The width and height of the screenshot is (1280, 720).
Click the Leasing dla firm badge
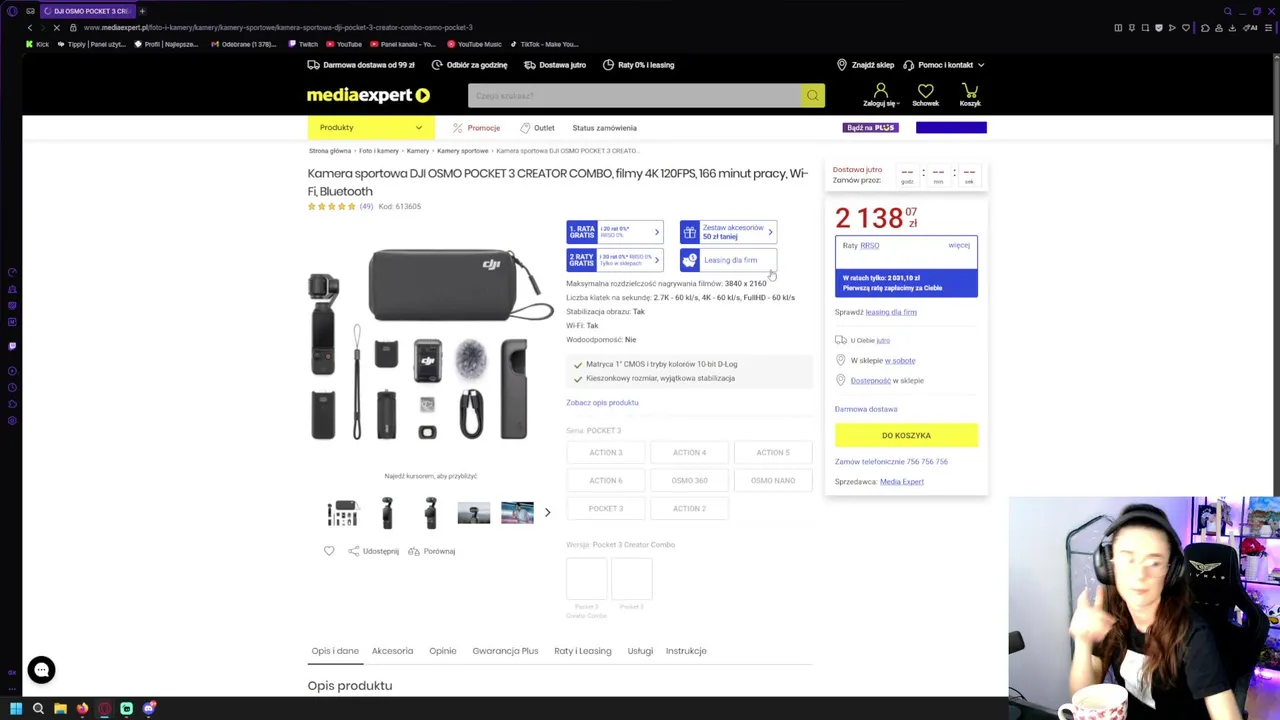click(728, 260)
